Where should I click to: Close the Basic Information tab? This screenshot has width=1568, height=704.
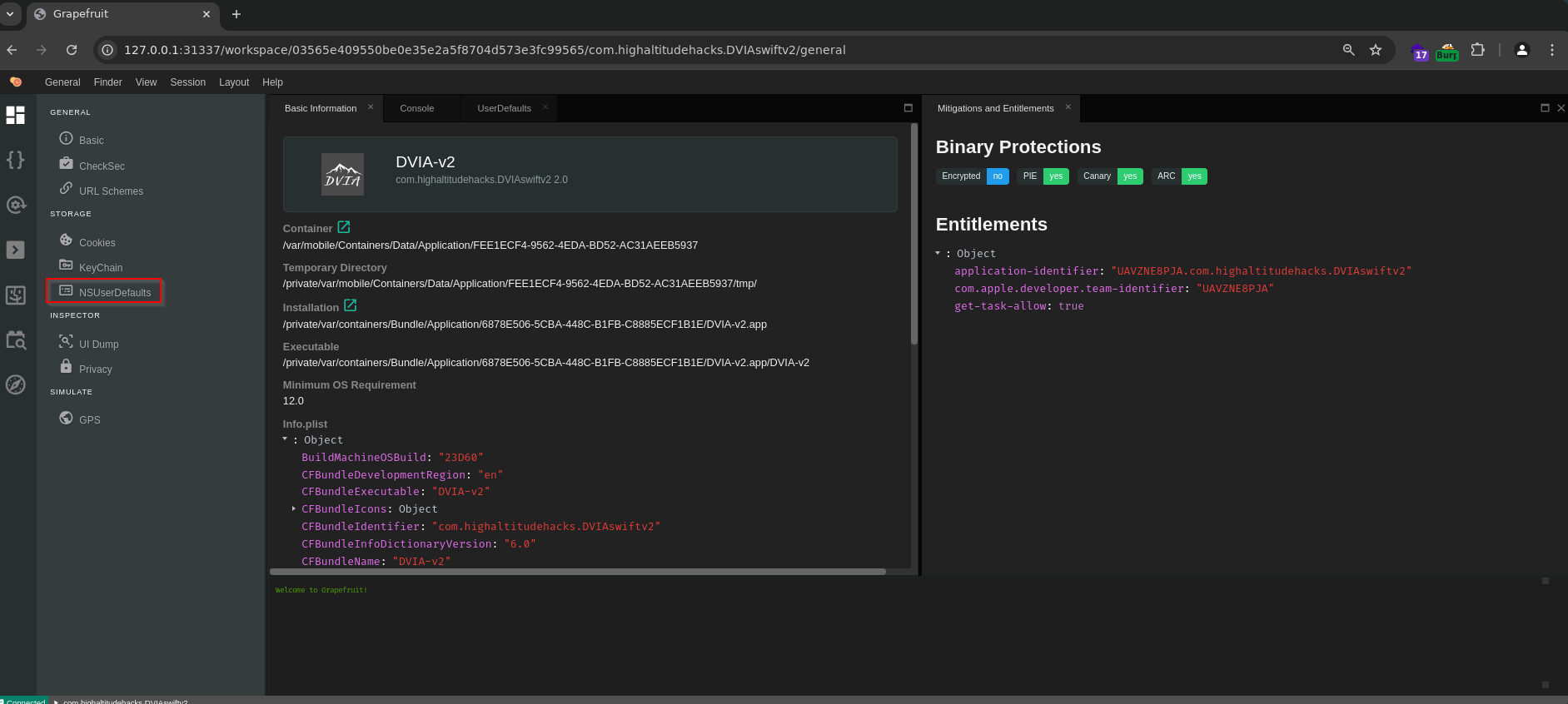[371, 107]
